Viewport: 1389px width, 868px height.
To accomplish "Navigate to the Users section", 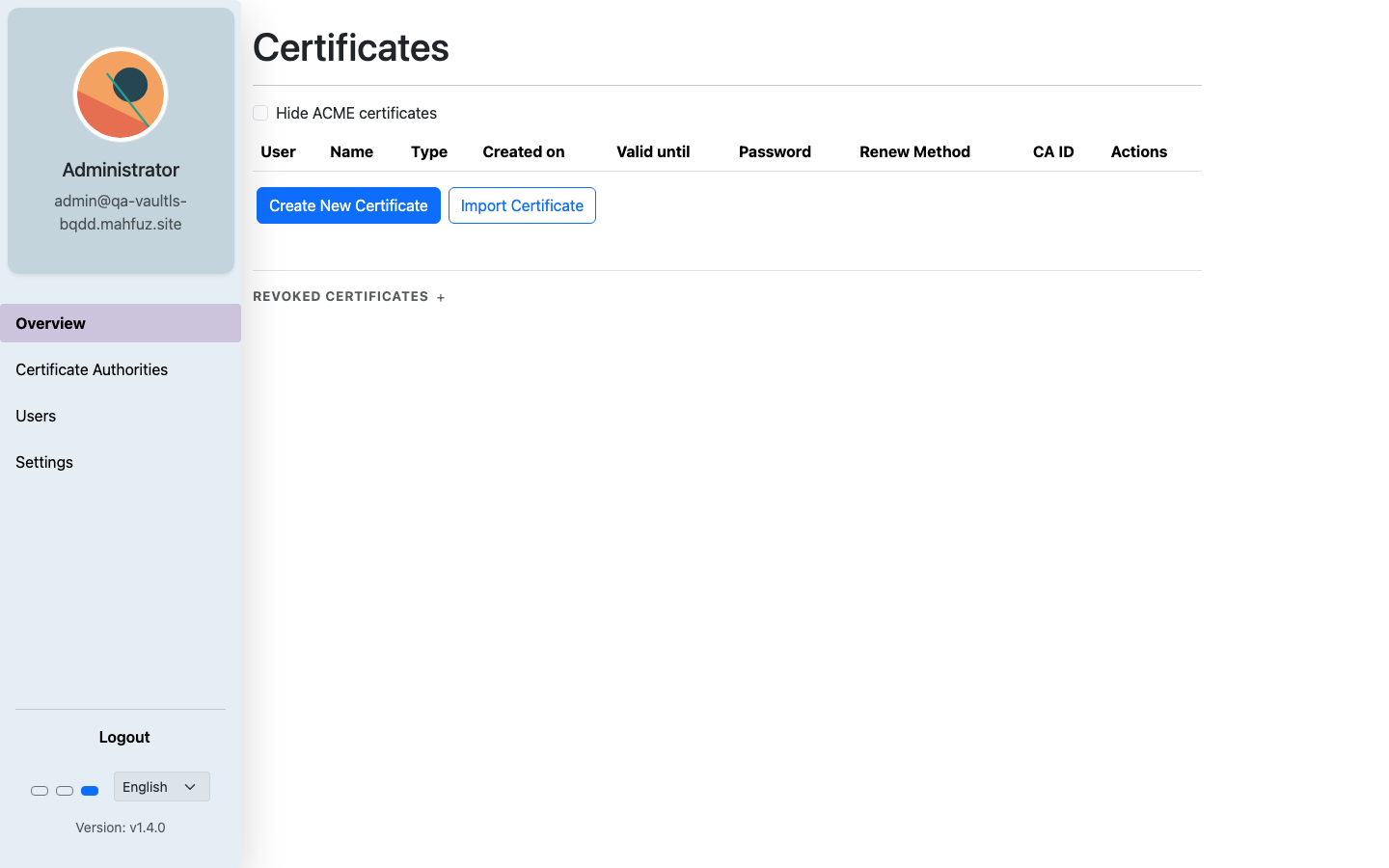I will (121, 416).
